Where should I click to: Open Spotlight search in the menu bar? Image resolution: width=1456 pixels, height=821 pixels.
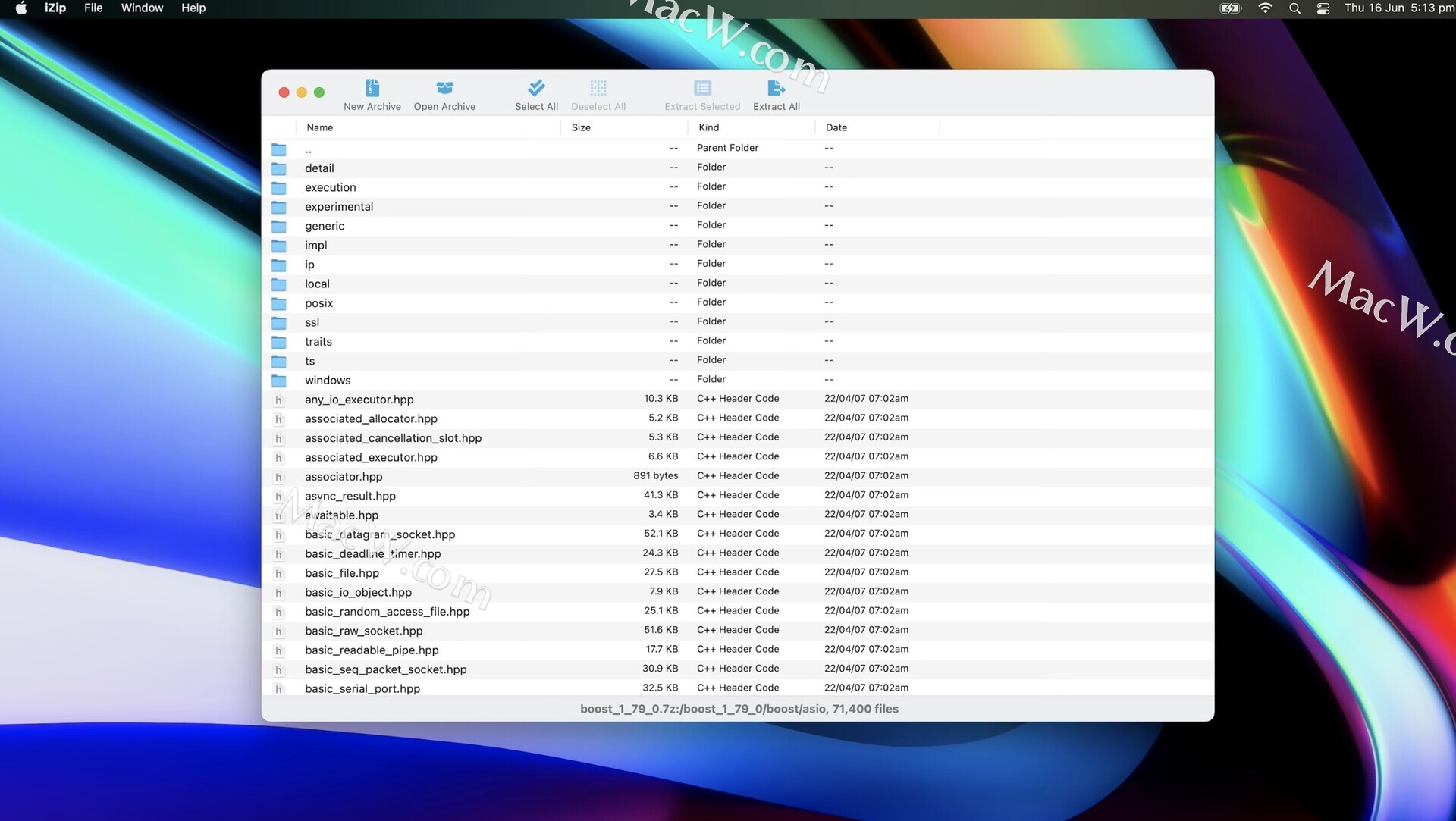point(1294,8)
